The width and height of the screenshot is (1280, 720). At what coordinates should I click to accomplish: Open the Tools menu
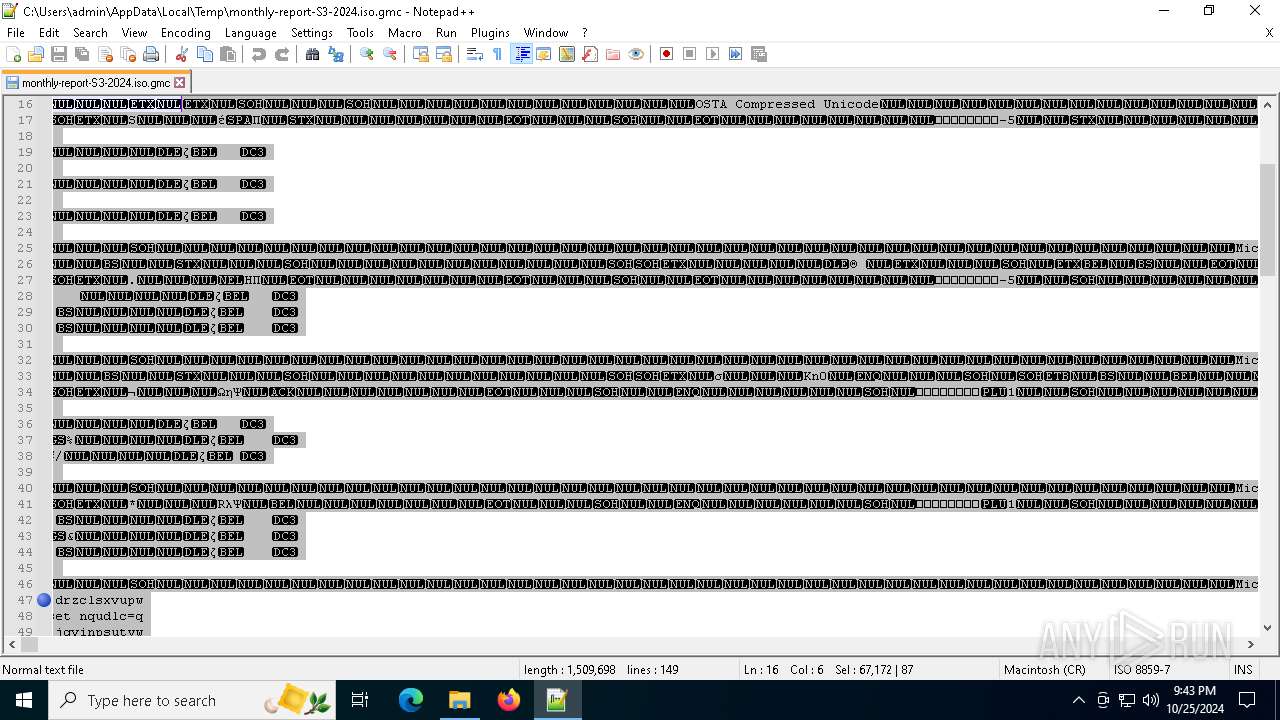tap(360, 32)
